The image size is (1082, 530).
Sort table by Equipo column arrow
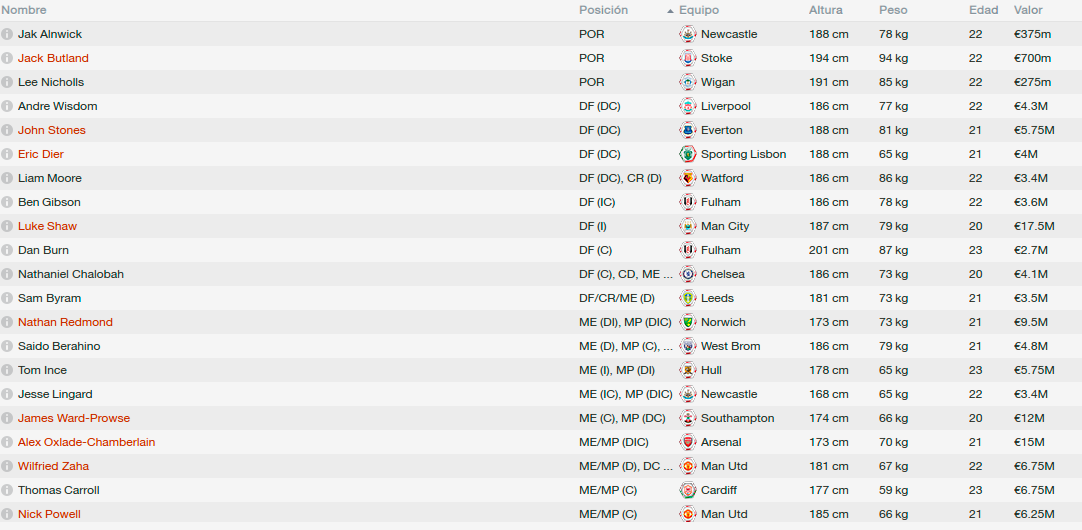pyautogui.click(x=670, y=11)
